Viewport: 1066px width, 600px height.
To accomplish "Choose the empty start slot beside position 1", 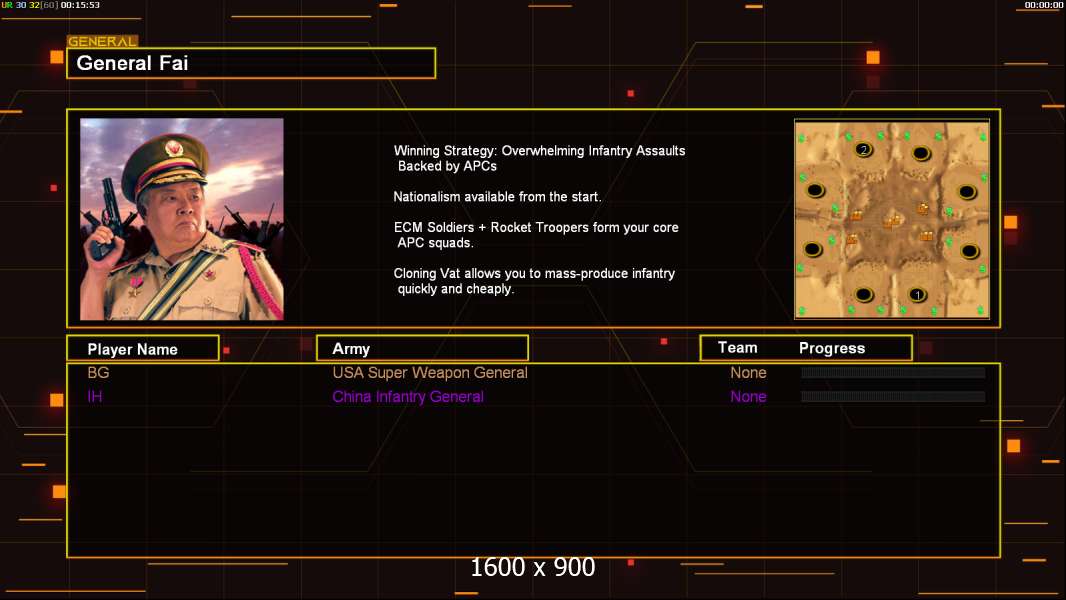I will [x=863, y=295].
